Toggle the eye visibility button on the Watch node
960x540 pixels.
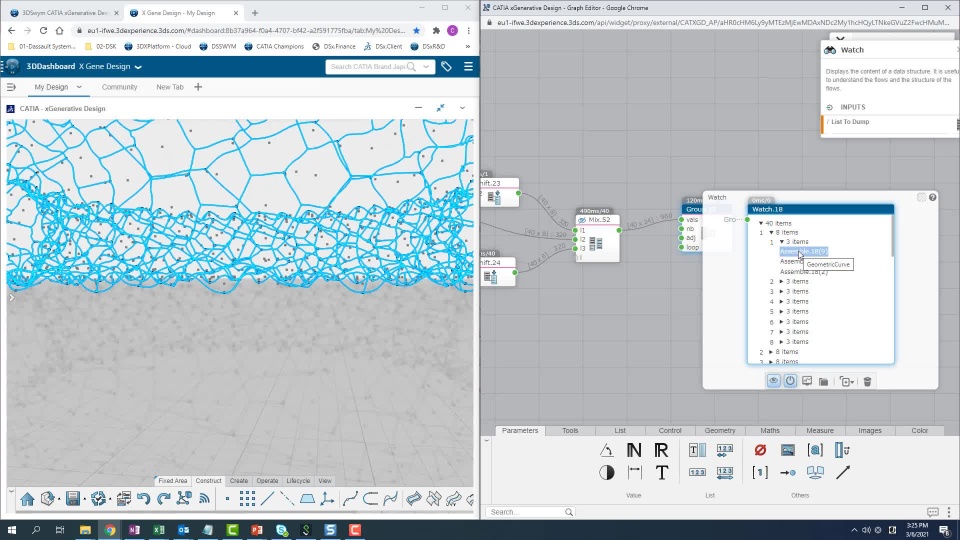pyautogui.click(x=773, y=381)
